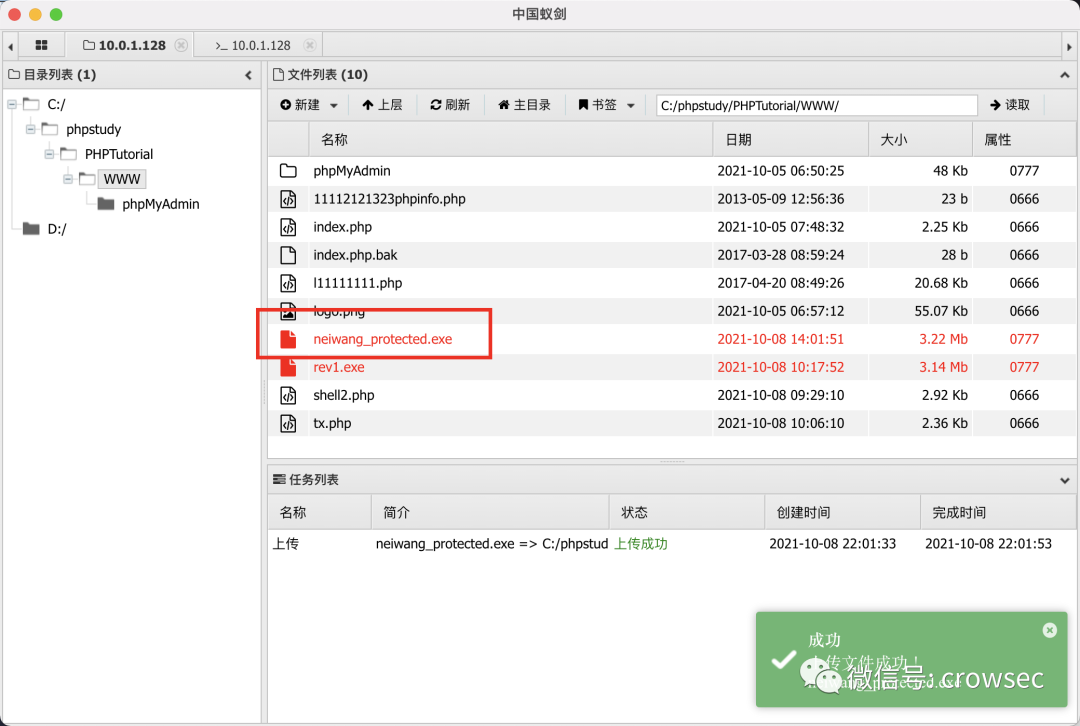Click the 读取 read button

1010,105
